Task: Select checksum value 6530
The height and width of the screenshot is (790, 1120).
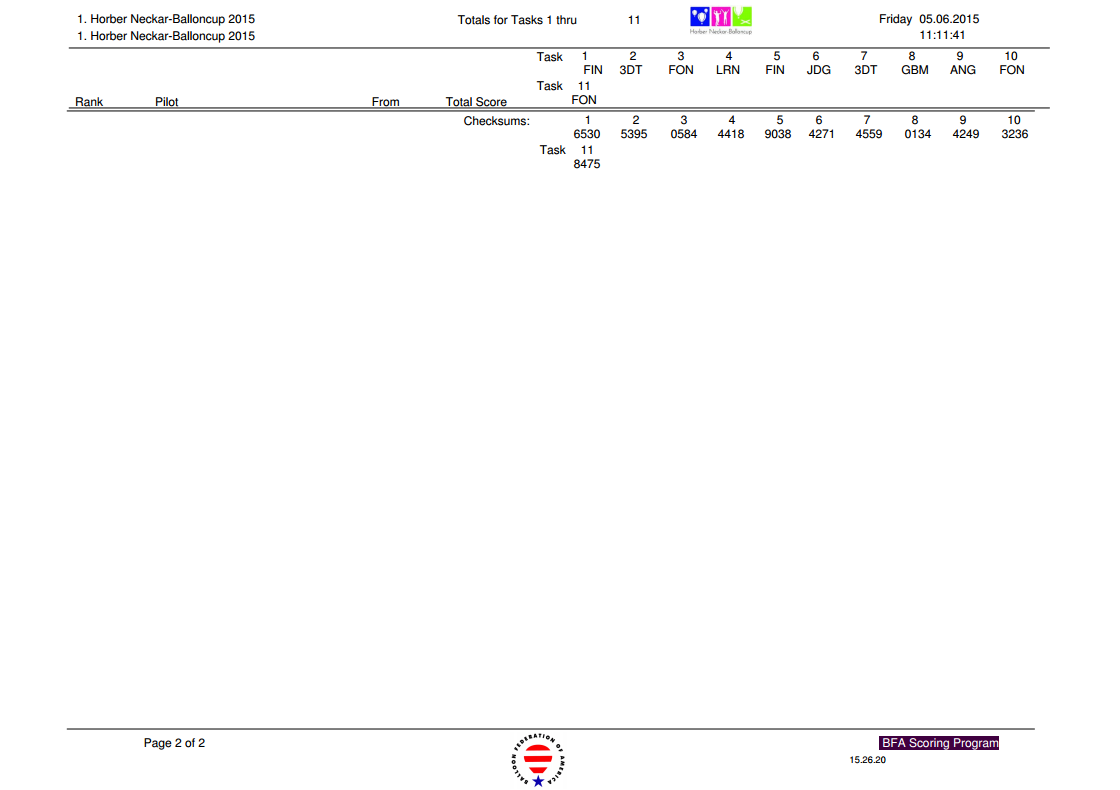Action: click(586, 134)
